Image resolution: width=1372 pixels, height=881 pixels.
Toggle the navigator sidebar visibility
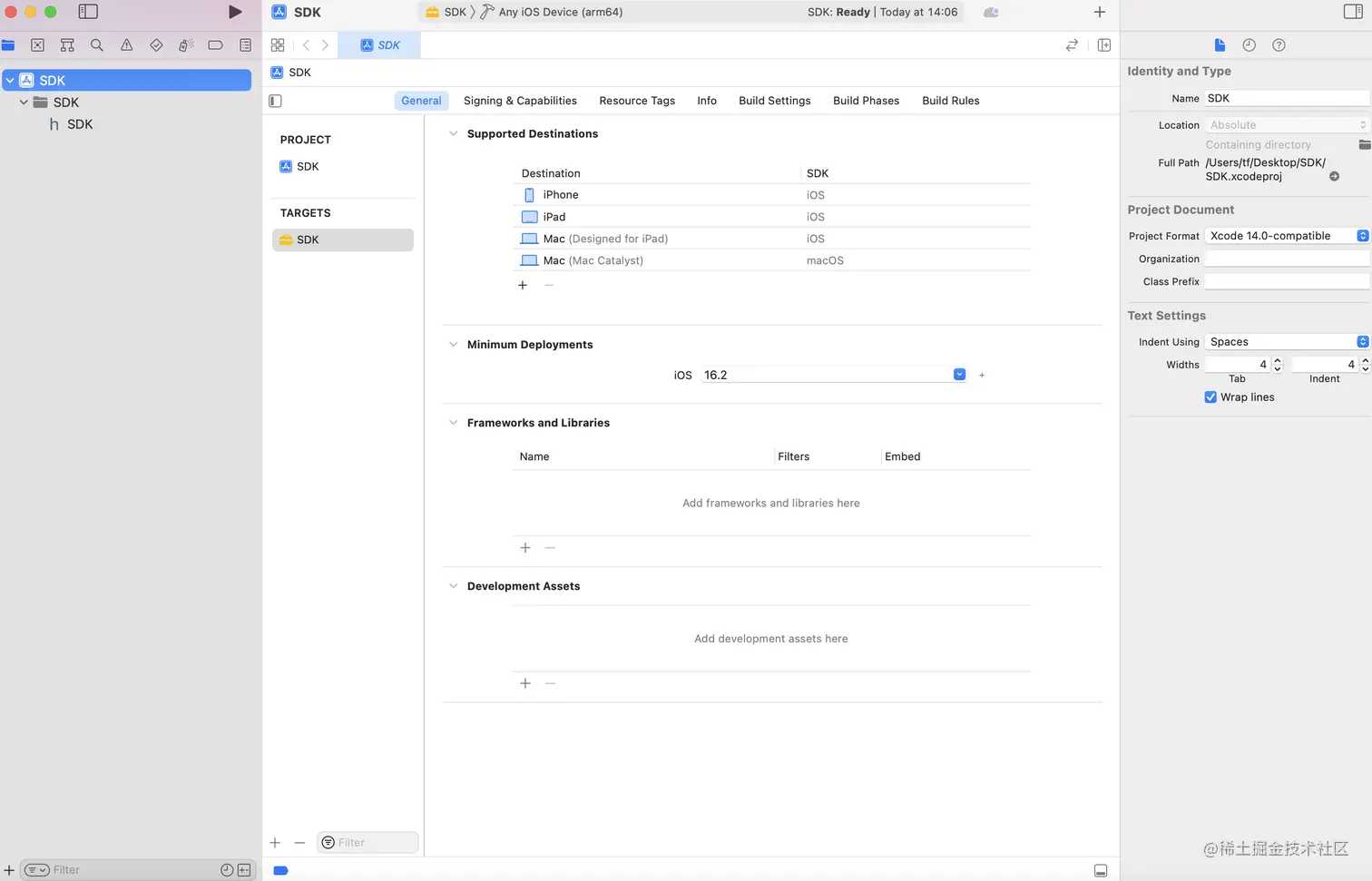pyautogui.click(x=88, y=12)
